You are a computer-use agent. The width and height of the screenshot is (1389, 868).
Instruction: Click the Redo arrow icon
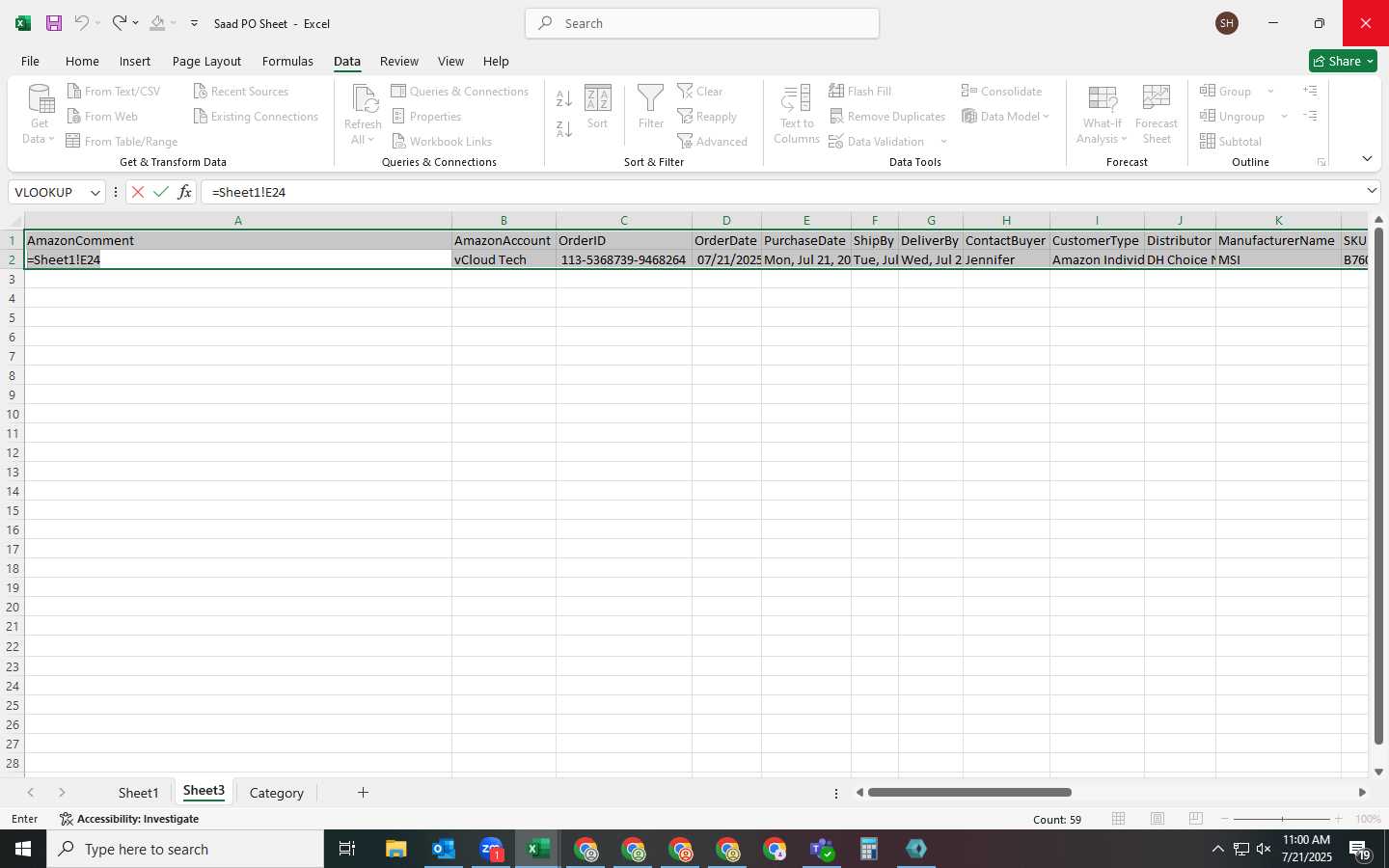(x=119, y=23)
